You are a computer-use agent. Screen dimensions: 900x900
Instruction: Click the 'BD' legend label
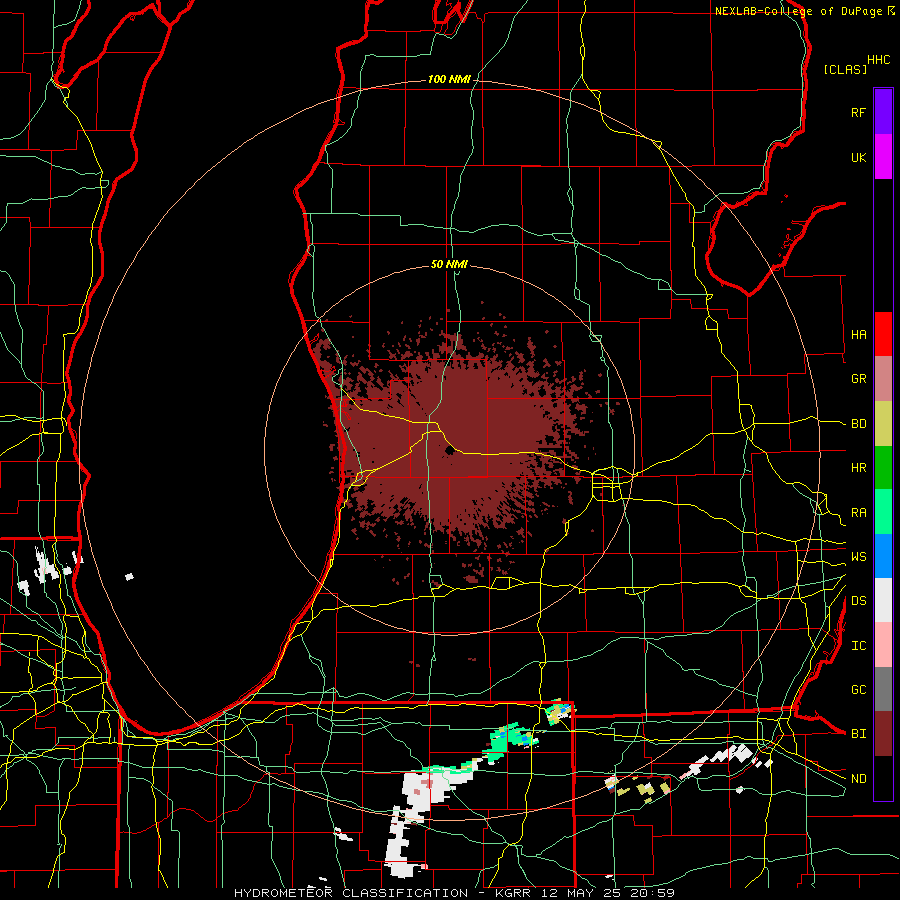858,424
